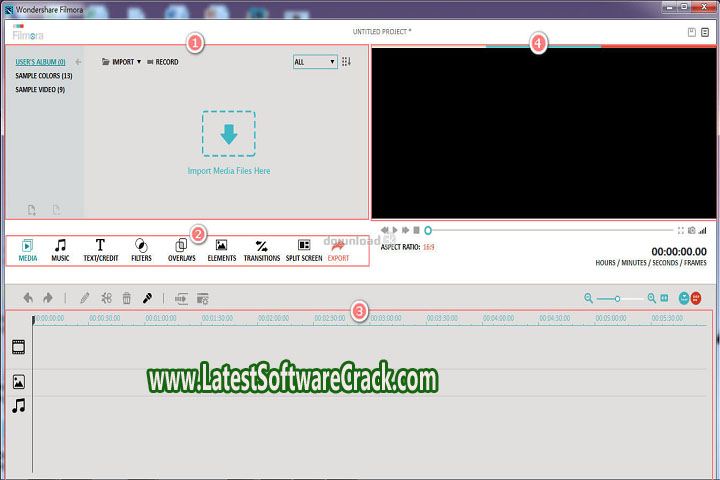Click the back arrow beside User's Album
Viewport: 720px width, 480px height.
78,62
